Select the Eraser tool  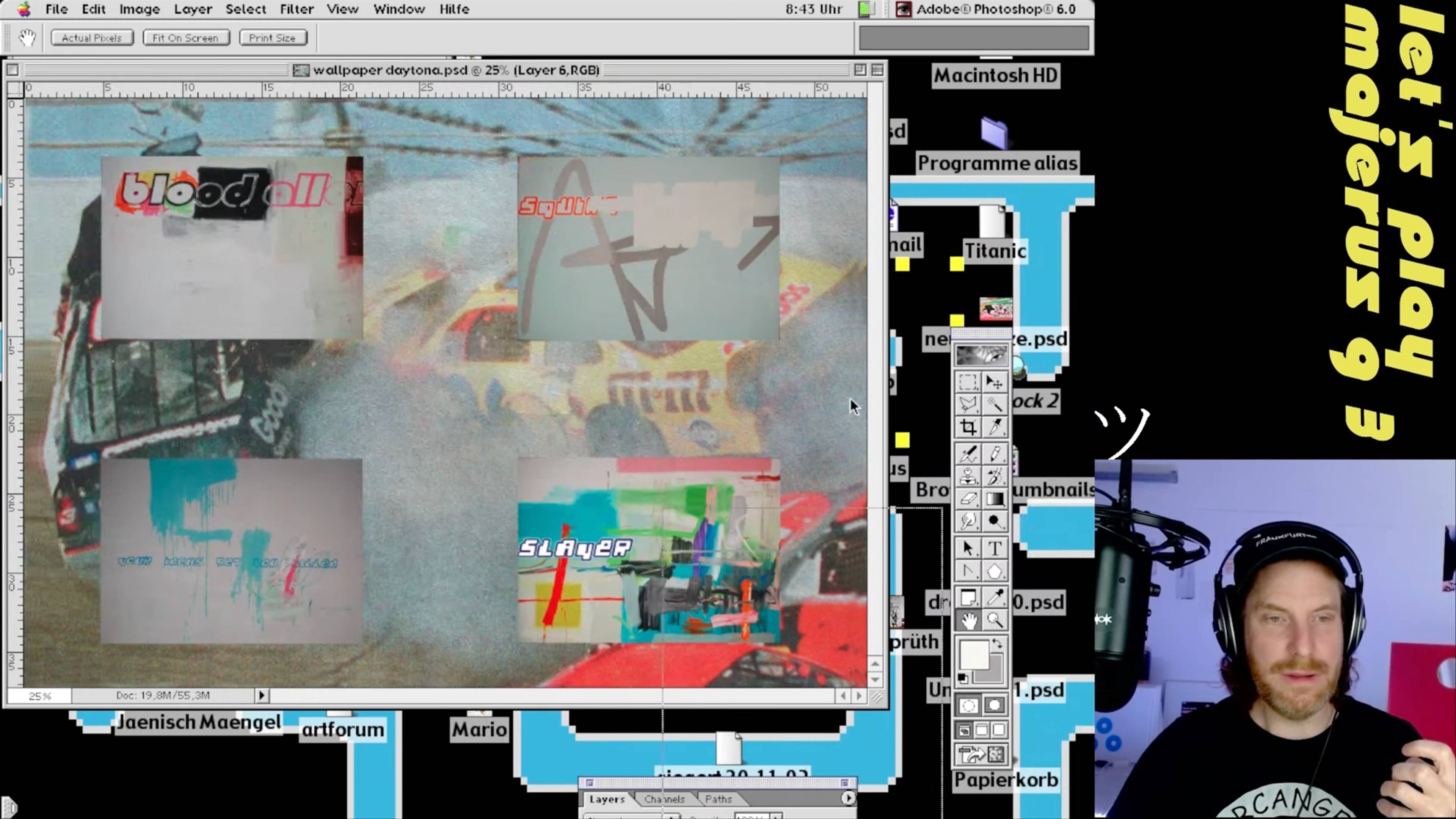968,499
